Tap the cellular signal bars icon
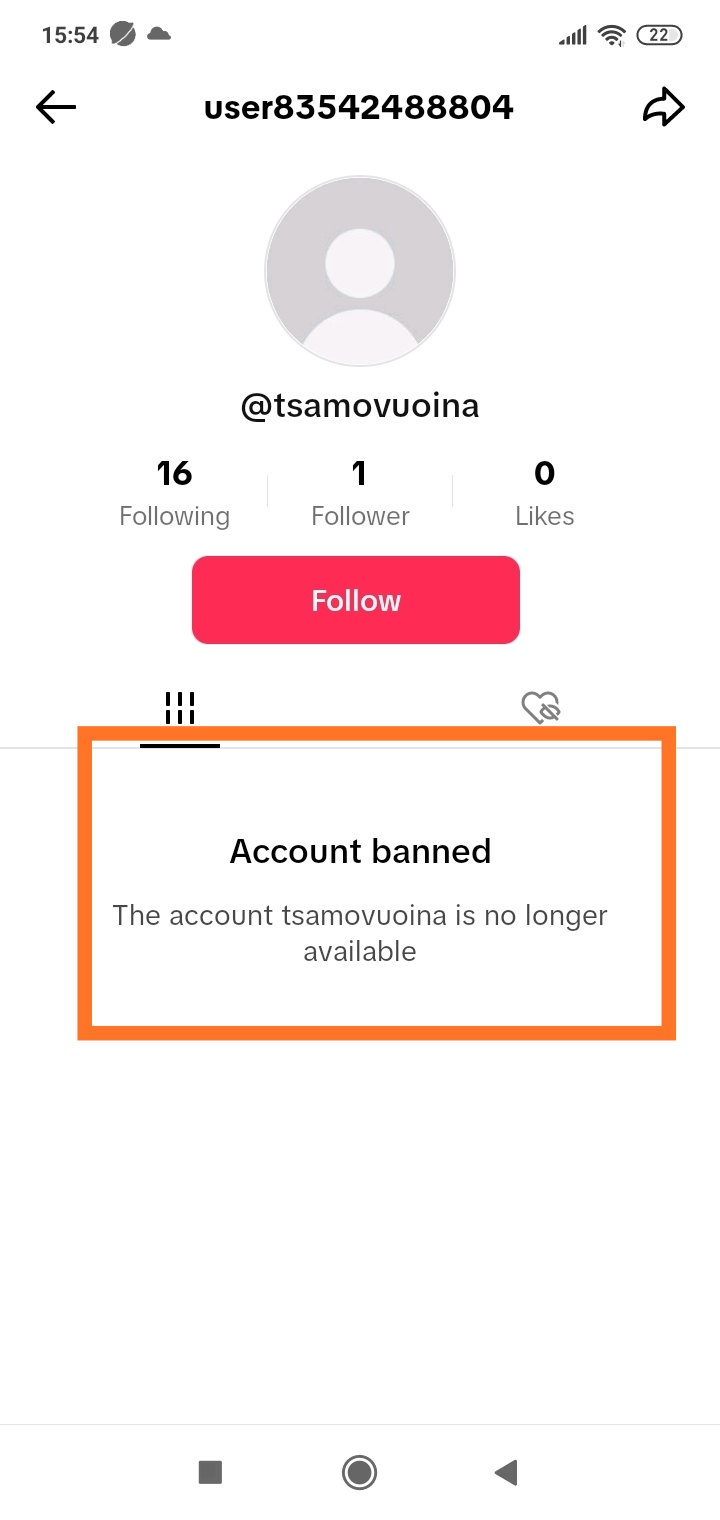720x1520 pixels. pyautogui.click(x=573, y=36)
